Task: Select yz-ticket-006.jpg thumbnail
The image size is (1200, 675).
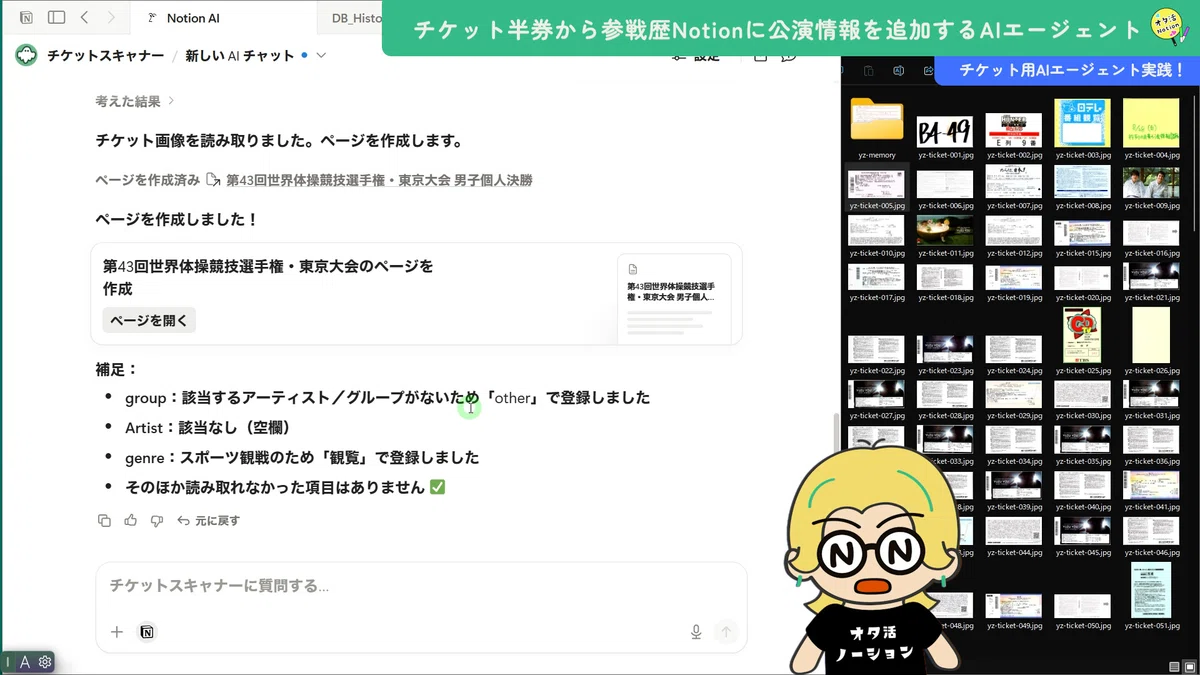Action: 945,183
